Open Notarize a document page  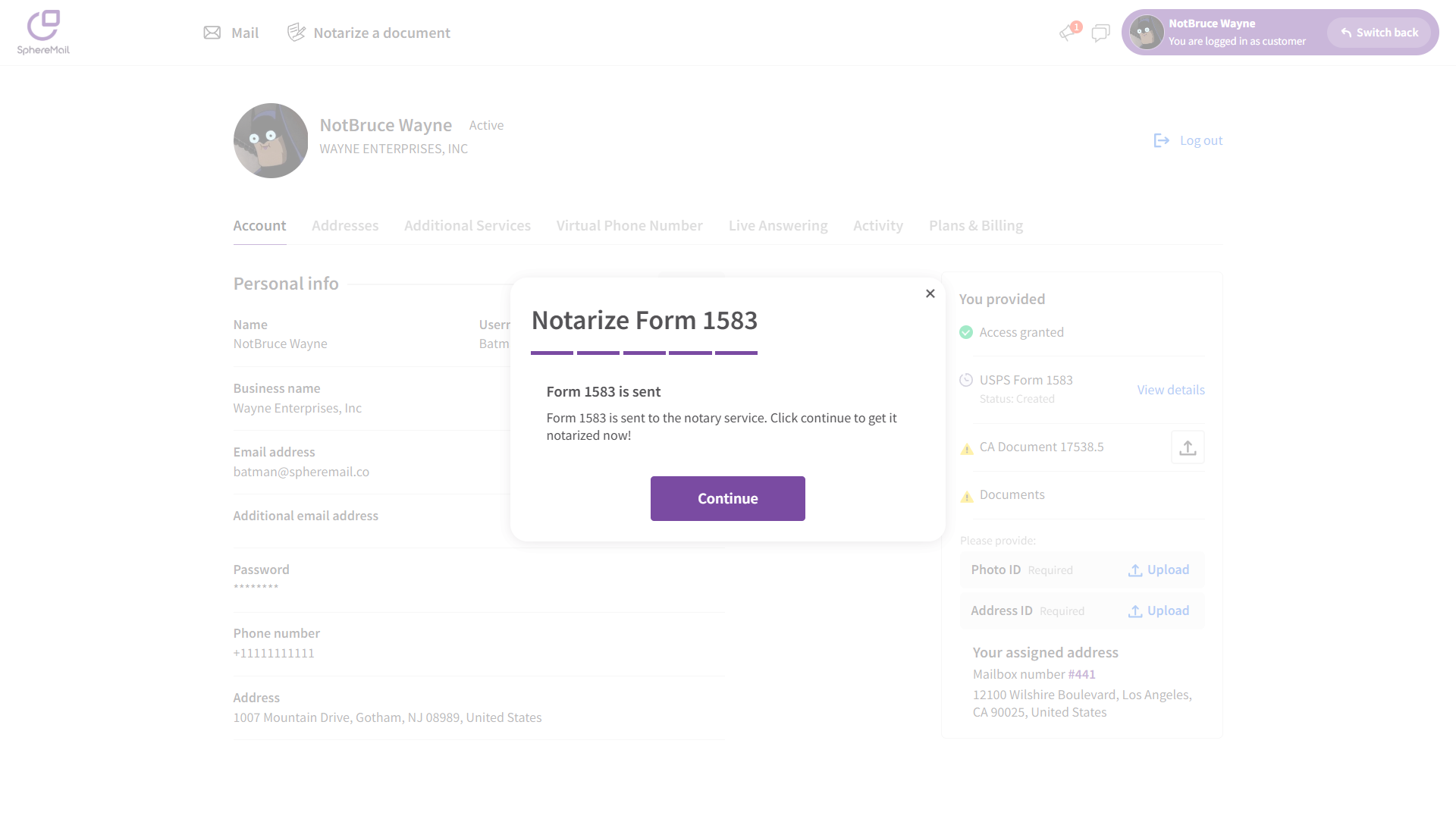click(369, 33)
